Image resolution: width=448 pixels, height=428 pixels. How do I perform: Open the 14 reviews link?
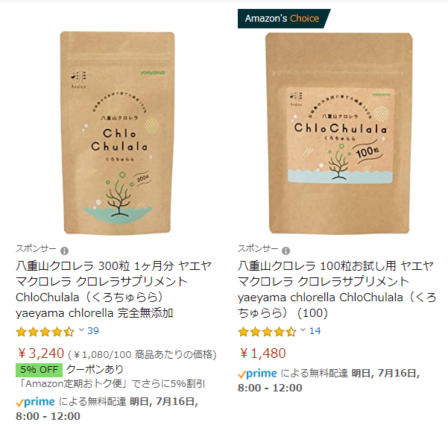click(x=315, y=331)
